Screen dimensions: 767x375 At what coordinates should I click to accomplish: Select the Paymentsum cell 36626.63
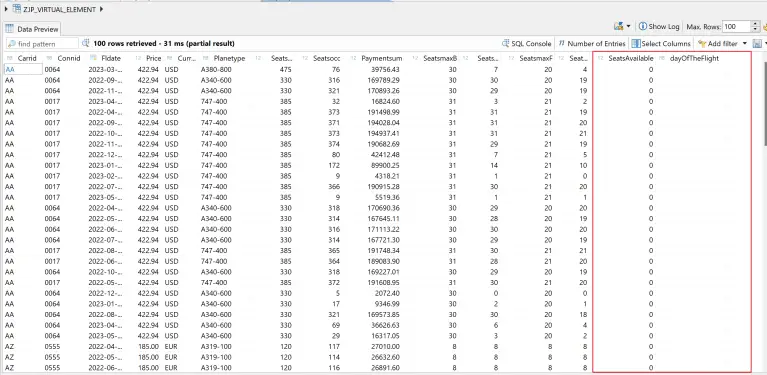(385, 325)
